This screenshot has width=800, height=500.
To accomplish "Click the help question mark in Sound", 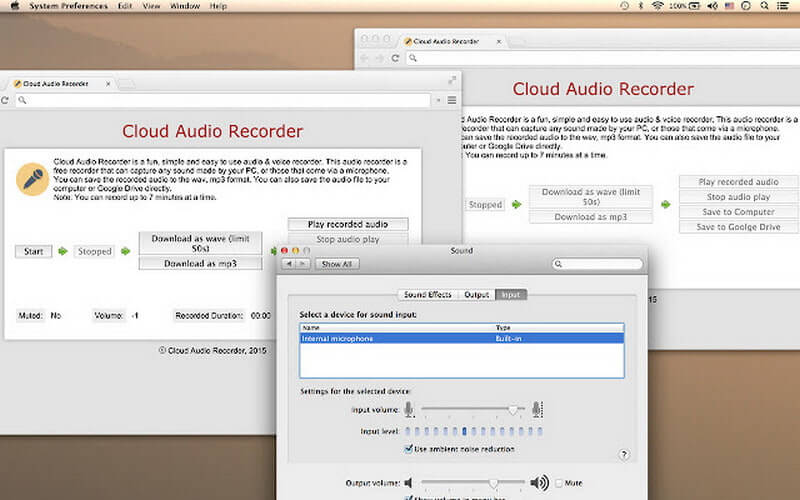I will 624,454.
